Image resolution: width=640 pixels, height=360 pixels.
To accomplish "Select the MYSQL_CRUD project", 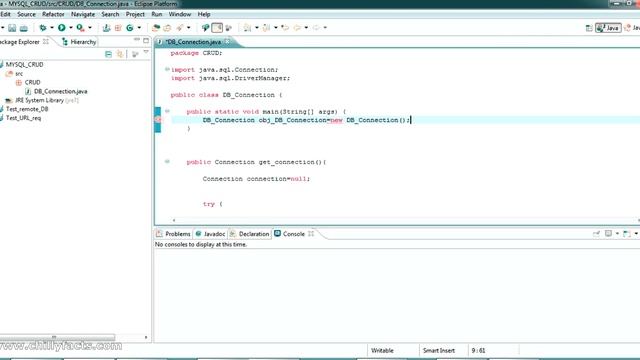I will point(24,64).
